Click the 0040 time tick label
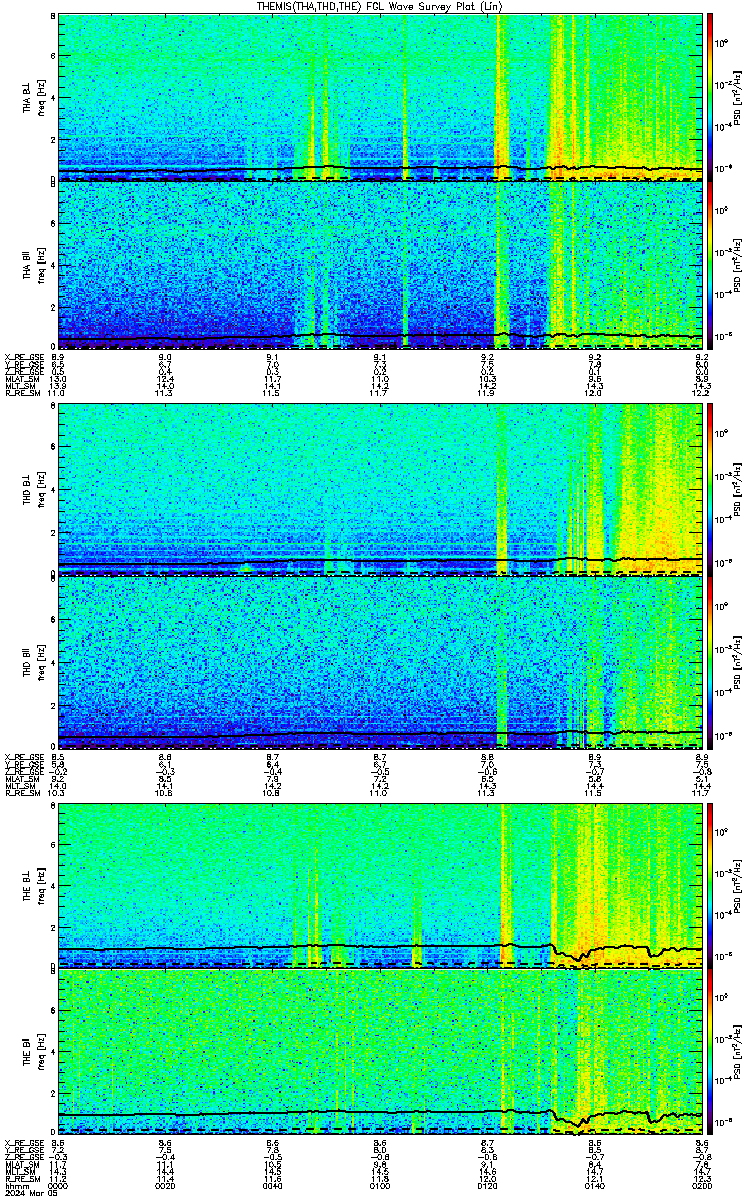 point(272,1186)
